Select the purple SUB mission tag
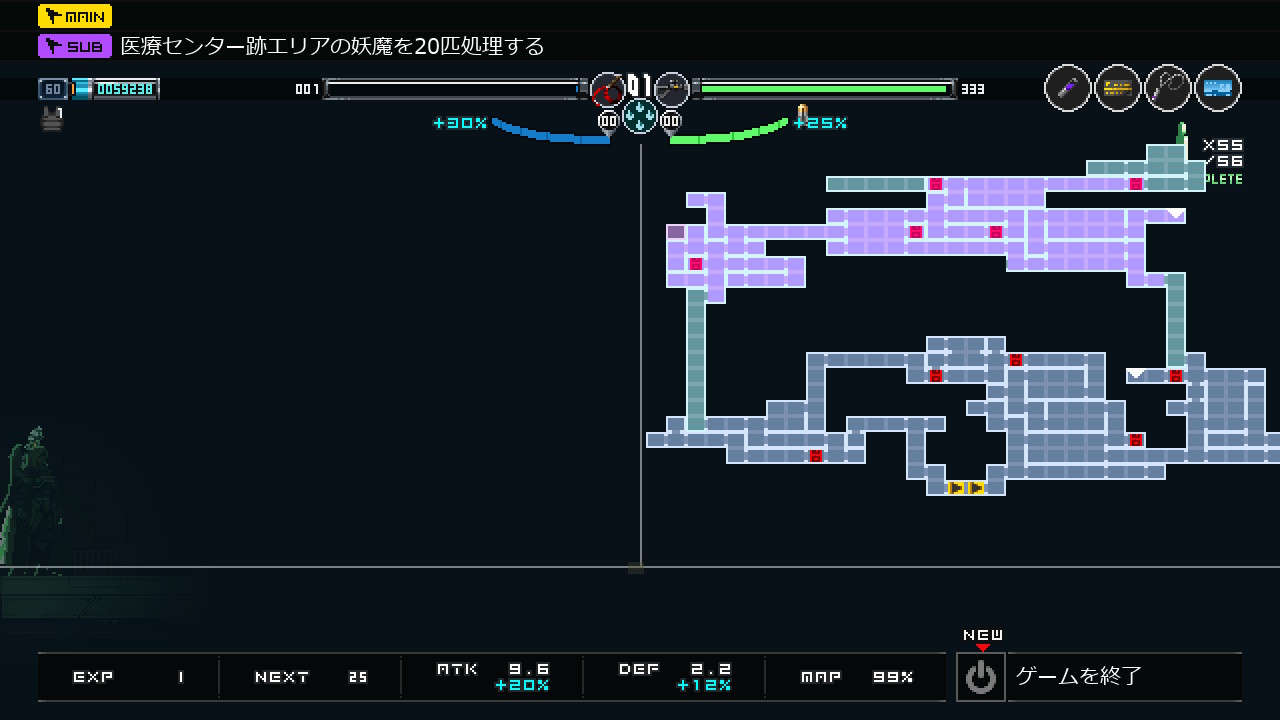Image resolution: width=1280 pixels, height=720 pixels. coord(75,46)
